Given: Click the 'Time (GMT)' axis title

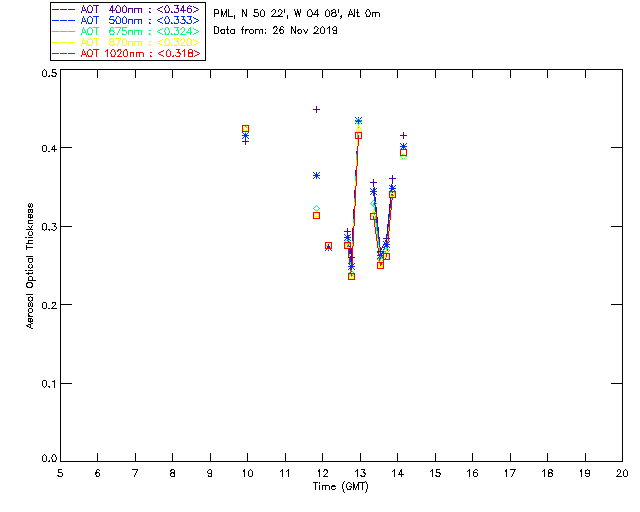Looking at the screenshot, I should point(341,487).
